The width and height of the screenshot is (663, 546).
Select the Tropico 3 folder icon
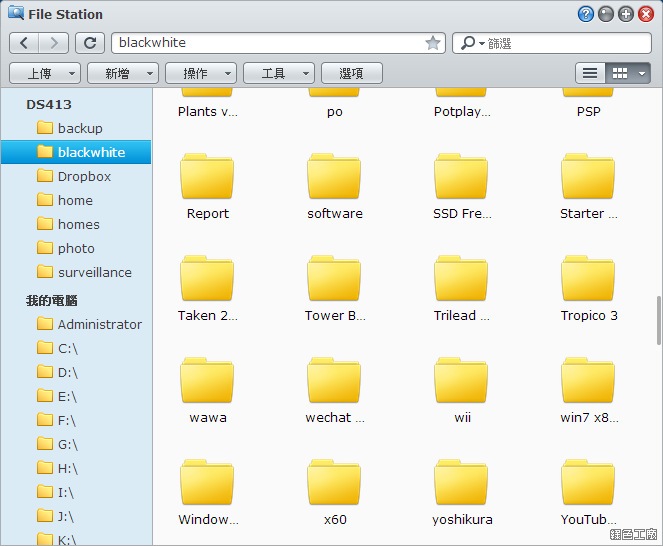(588, 278)
